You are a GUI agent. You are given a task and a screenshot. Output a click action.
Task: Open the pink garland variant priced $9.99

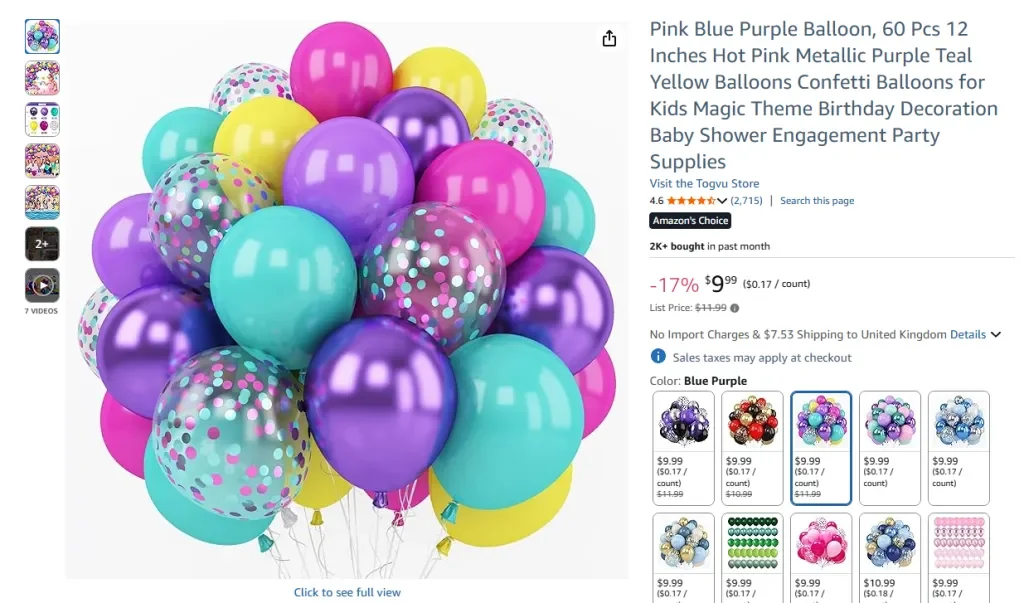[x=958, y=545]
